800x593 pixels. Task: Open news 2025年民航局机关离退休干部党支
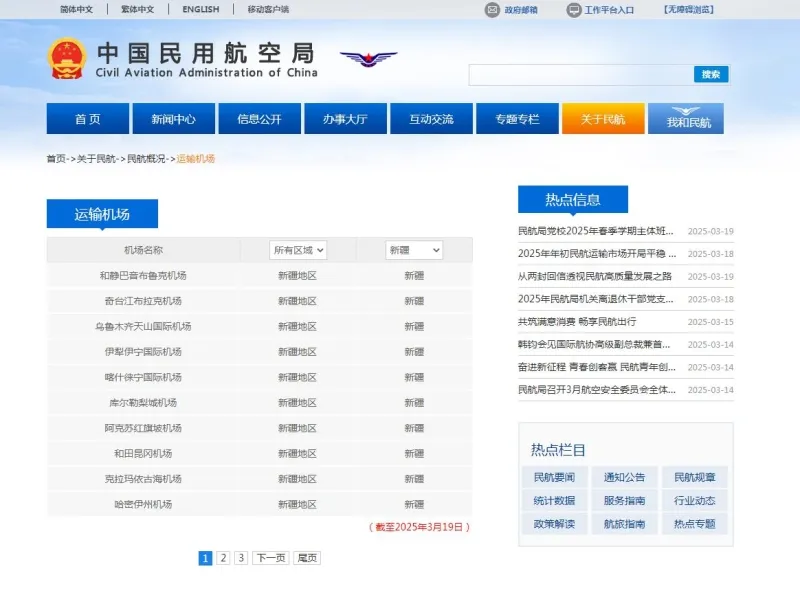point(595,299)
